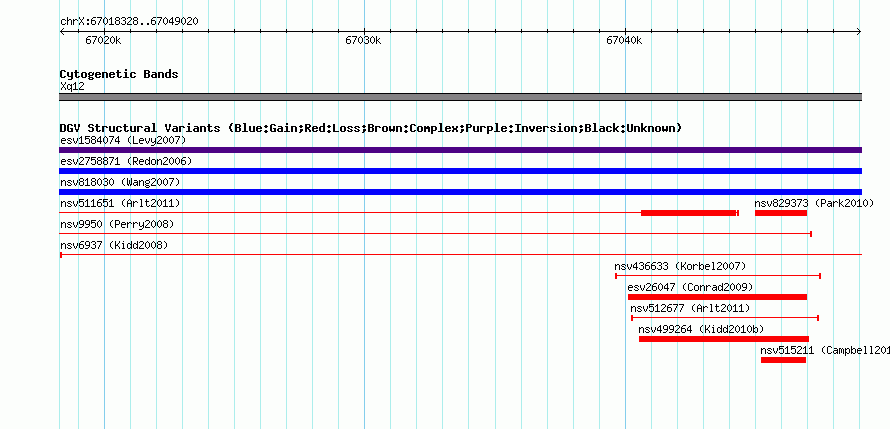Click the nsv6937 (Kidd2008) label

[114, 245]
